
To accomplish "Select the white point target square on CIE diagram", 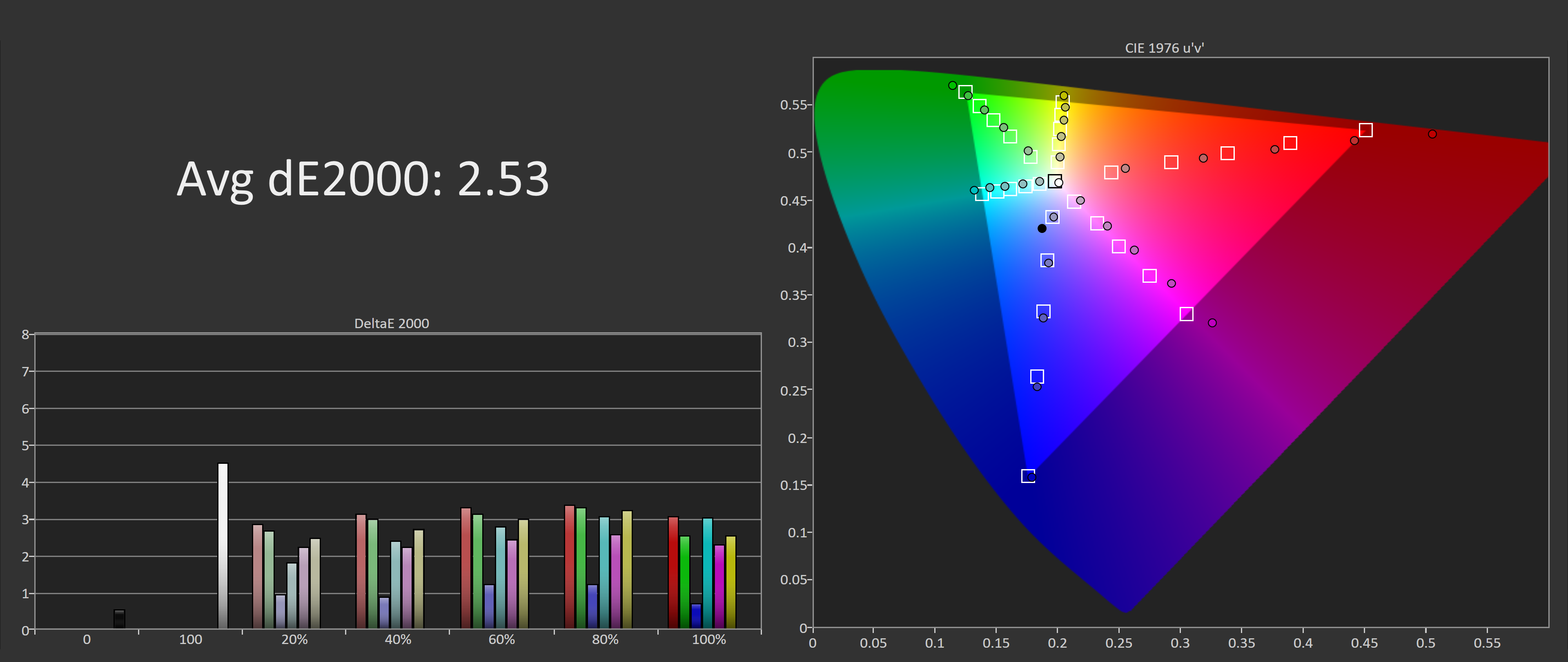I will coord(1055,181).
